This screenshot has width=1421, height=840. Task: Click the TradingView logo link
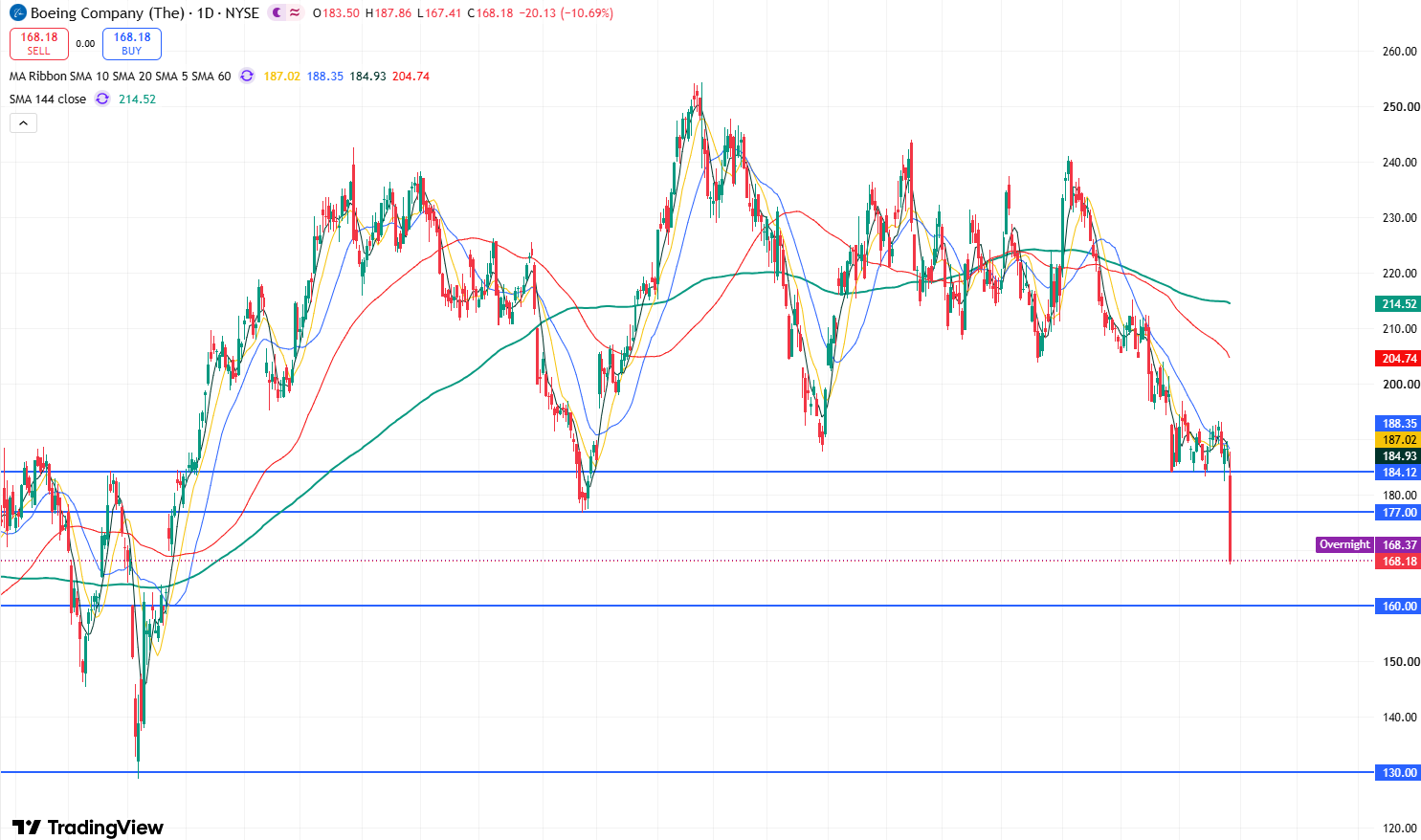[88, 828]
